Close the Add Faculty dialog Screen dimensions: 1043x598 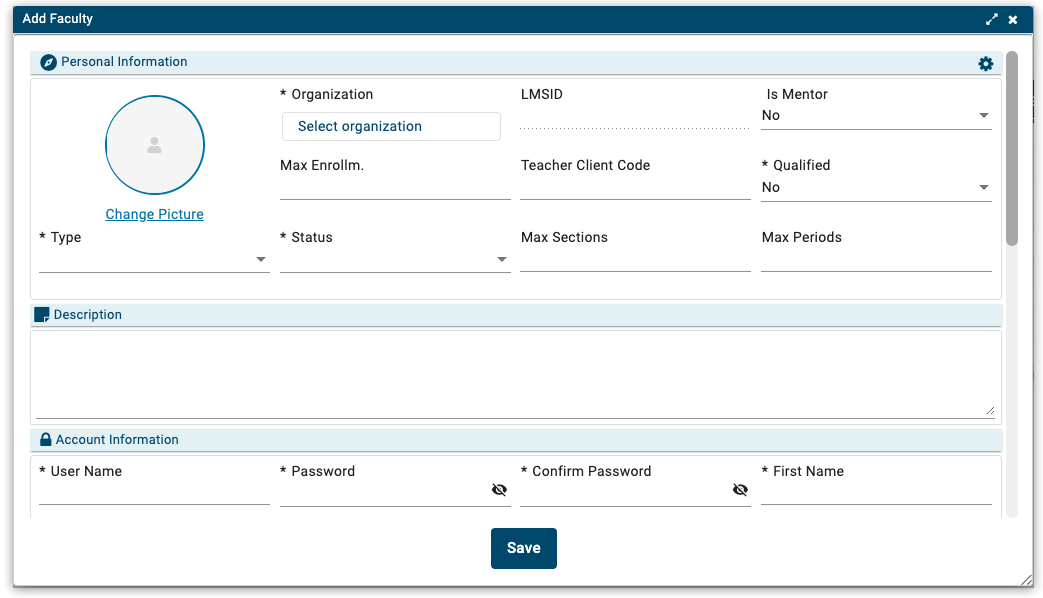[x=1013, y=19]
